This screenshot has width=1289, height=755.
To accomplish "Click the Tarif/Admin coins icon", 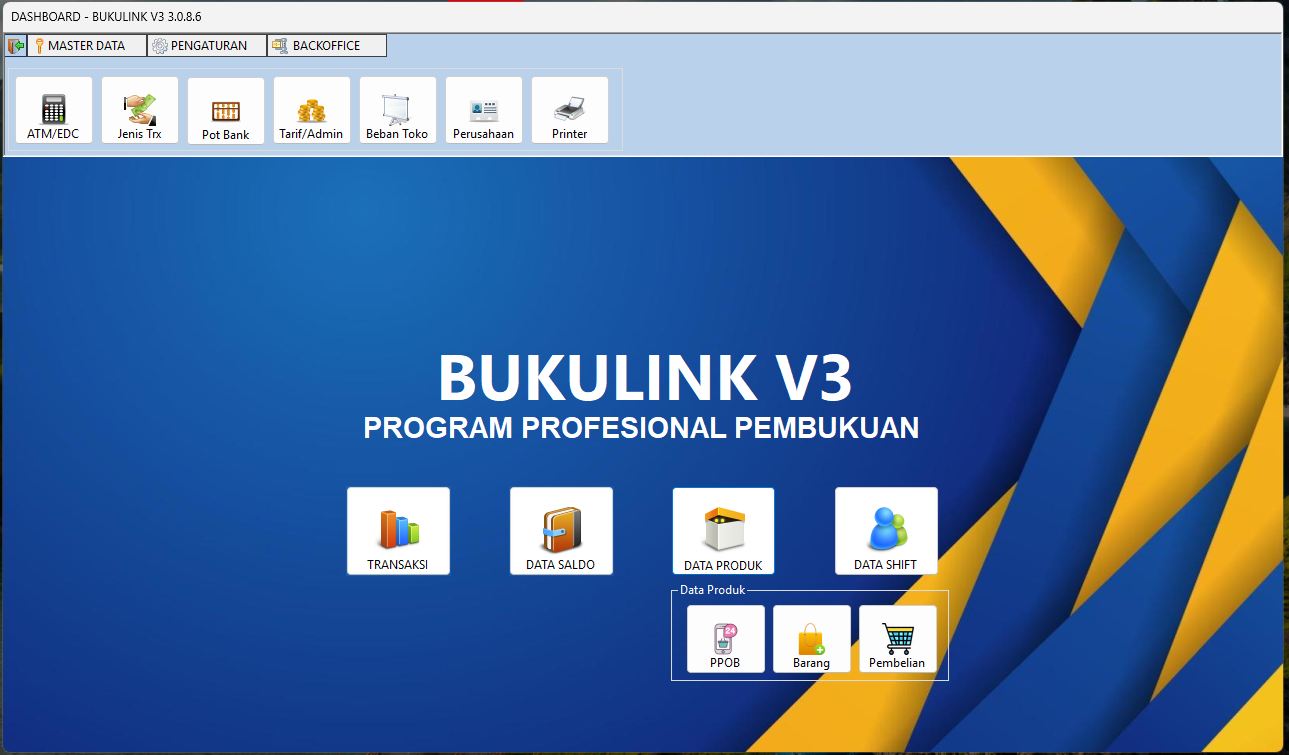I will click(x=312, y=111).
